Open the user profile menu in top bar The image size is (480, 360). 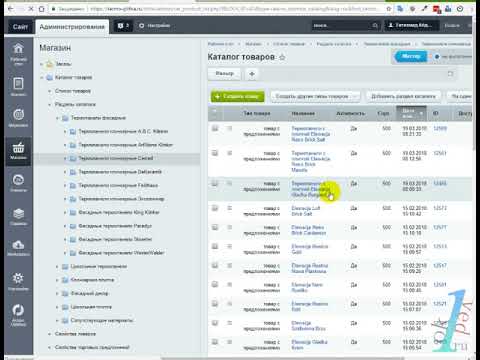[x=411, y=26]
